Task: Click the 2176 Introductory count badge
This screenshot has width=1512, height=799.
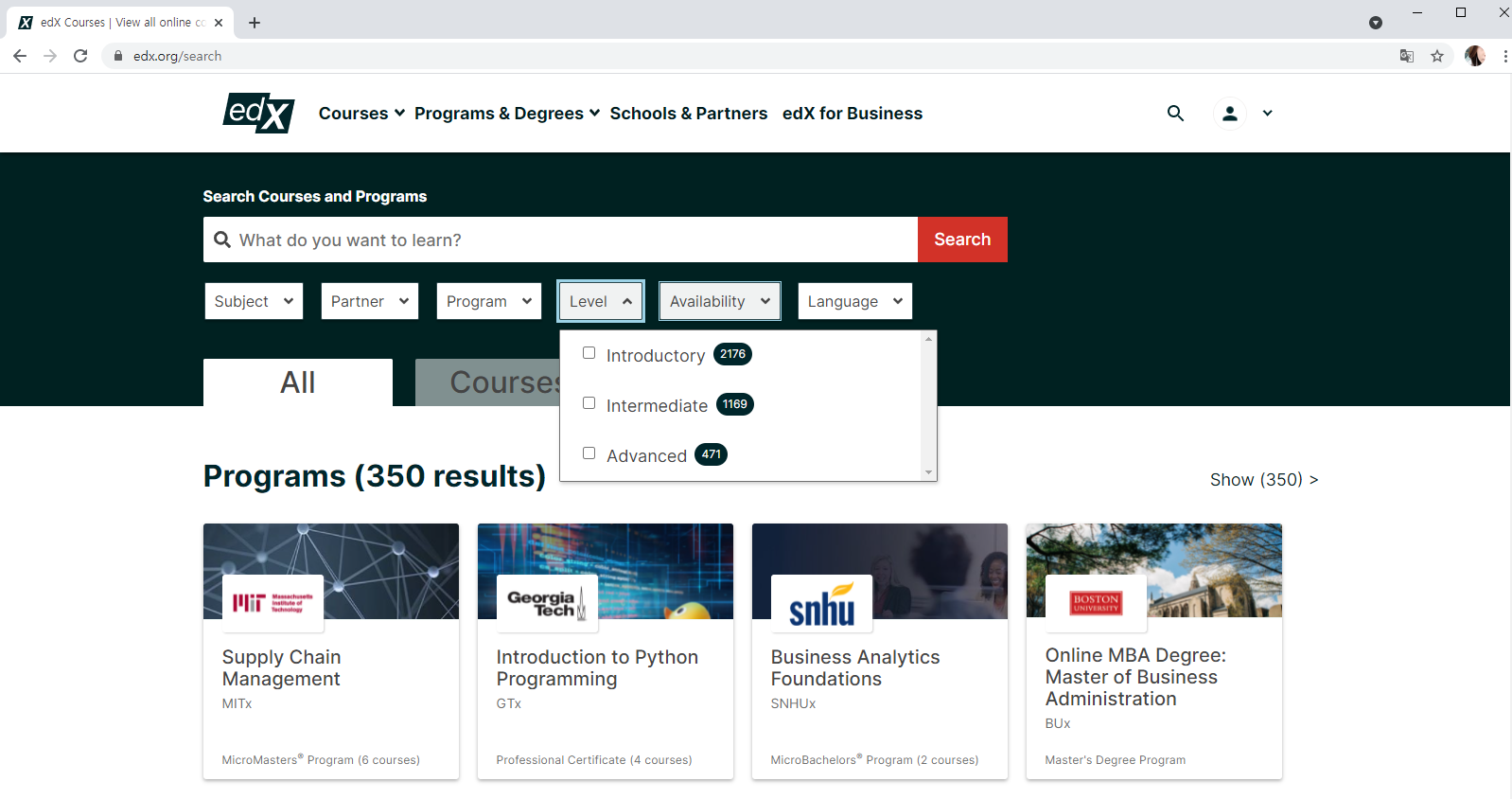Action: (732, 354)
